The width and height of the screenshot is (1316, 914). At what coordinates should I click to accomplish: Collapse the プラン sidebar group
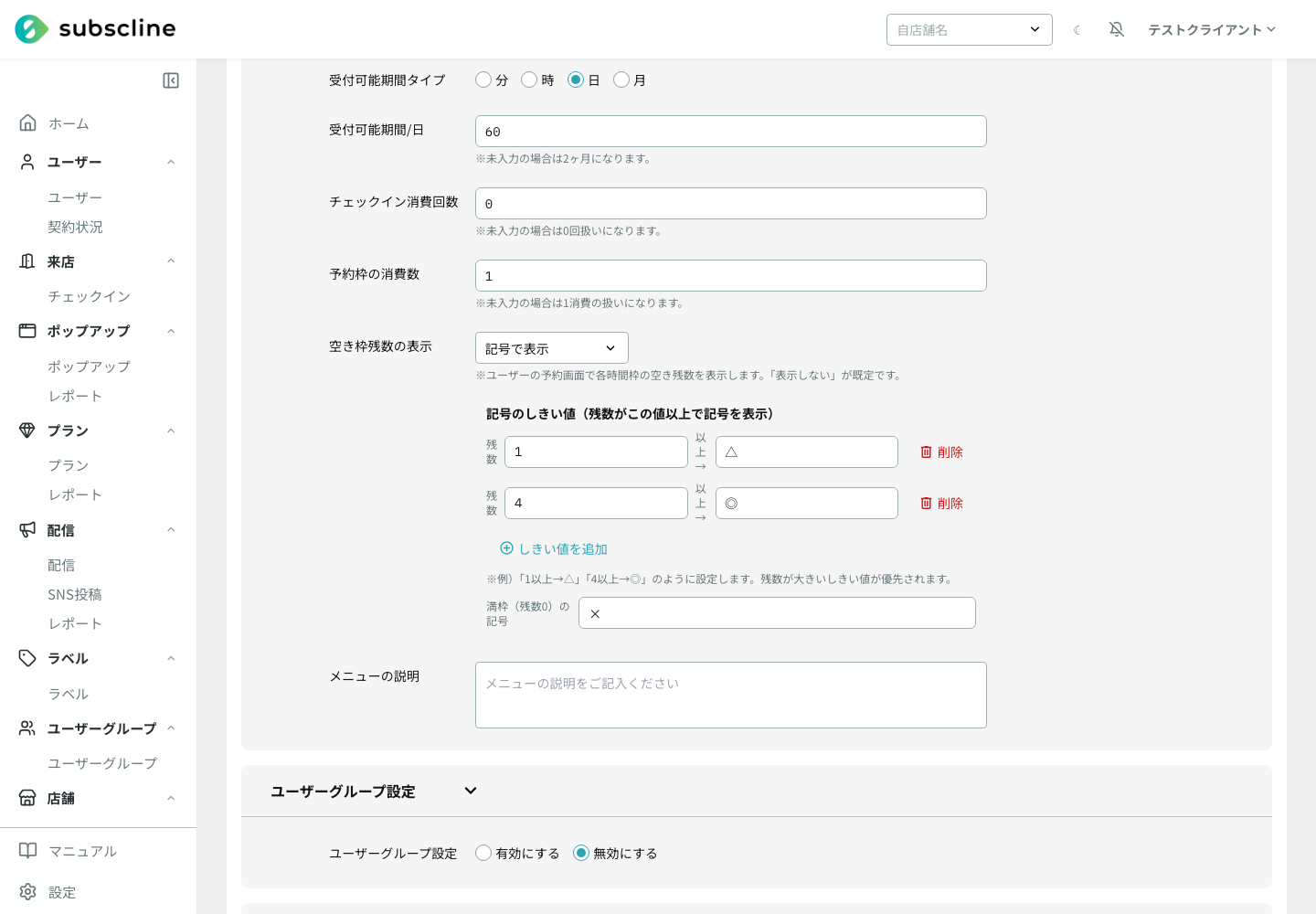click(x=171, y=430)
